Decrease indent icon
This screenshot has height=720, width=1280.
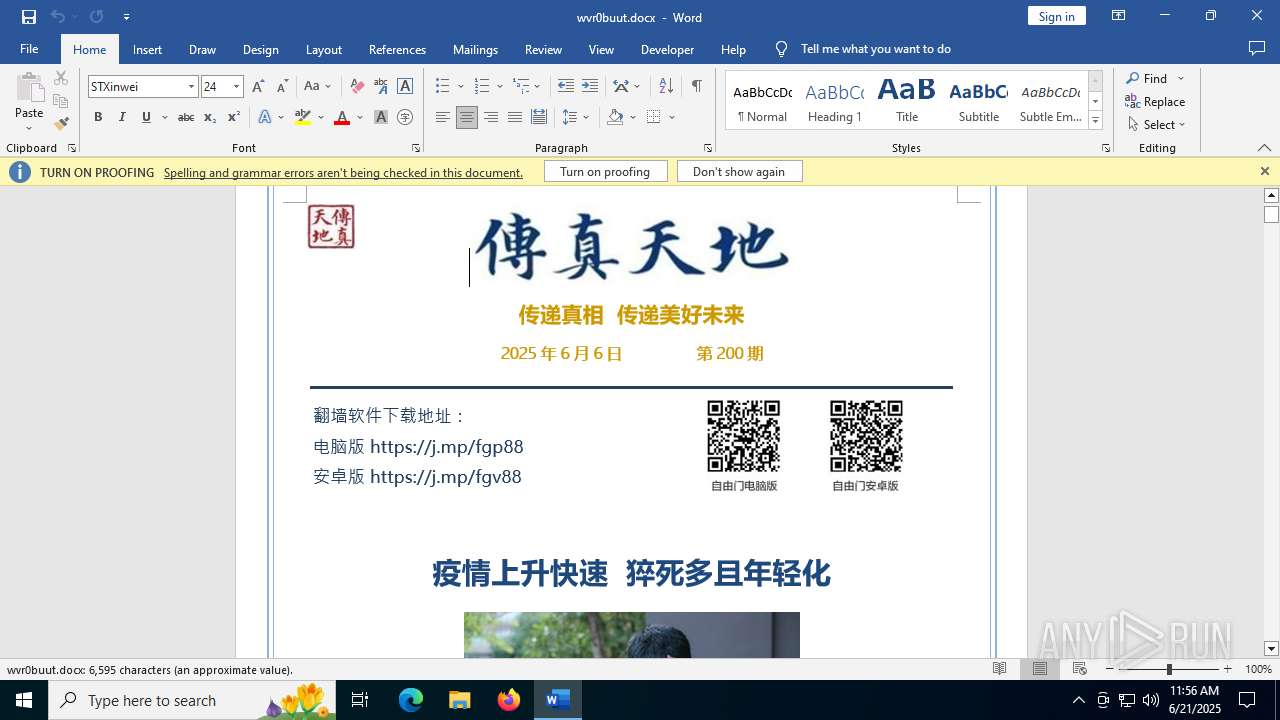566,86
